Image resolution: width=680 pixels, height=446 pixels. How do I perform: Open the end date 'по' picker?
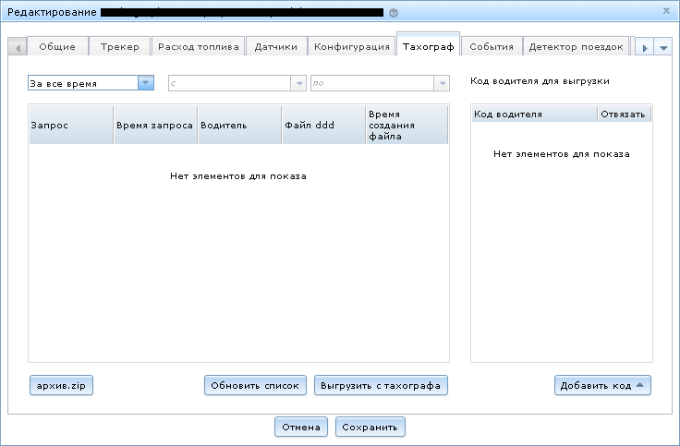coord(440,83)
